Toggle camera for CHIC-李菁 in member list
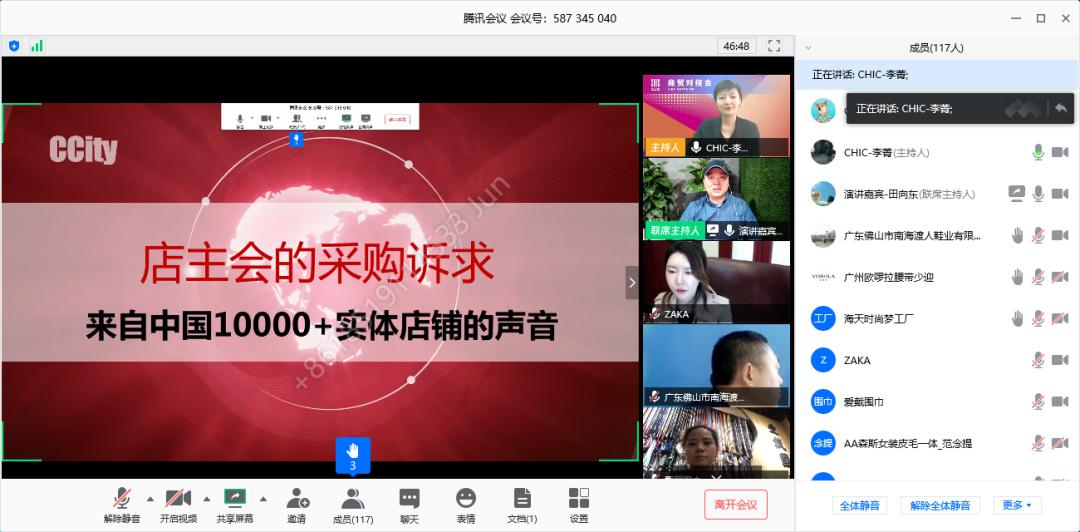 (x=1060, y=152)
